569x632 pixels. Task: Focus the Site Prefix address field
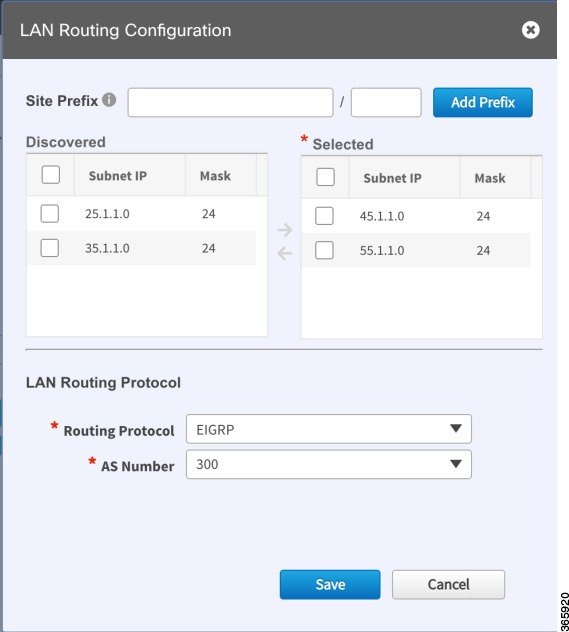(231, 102)
